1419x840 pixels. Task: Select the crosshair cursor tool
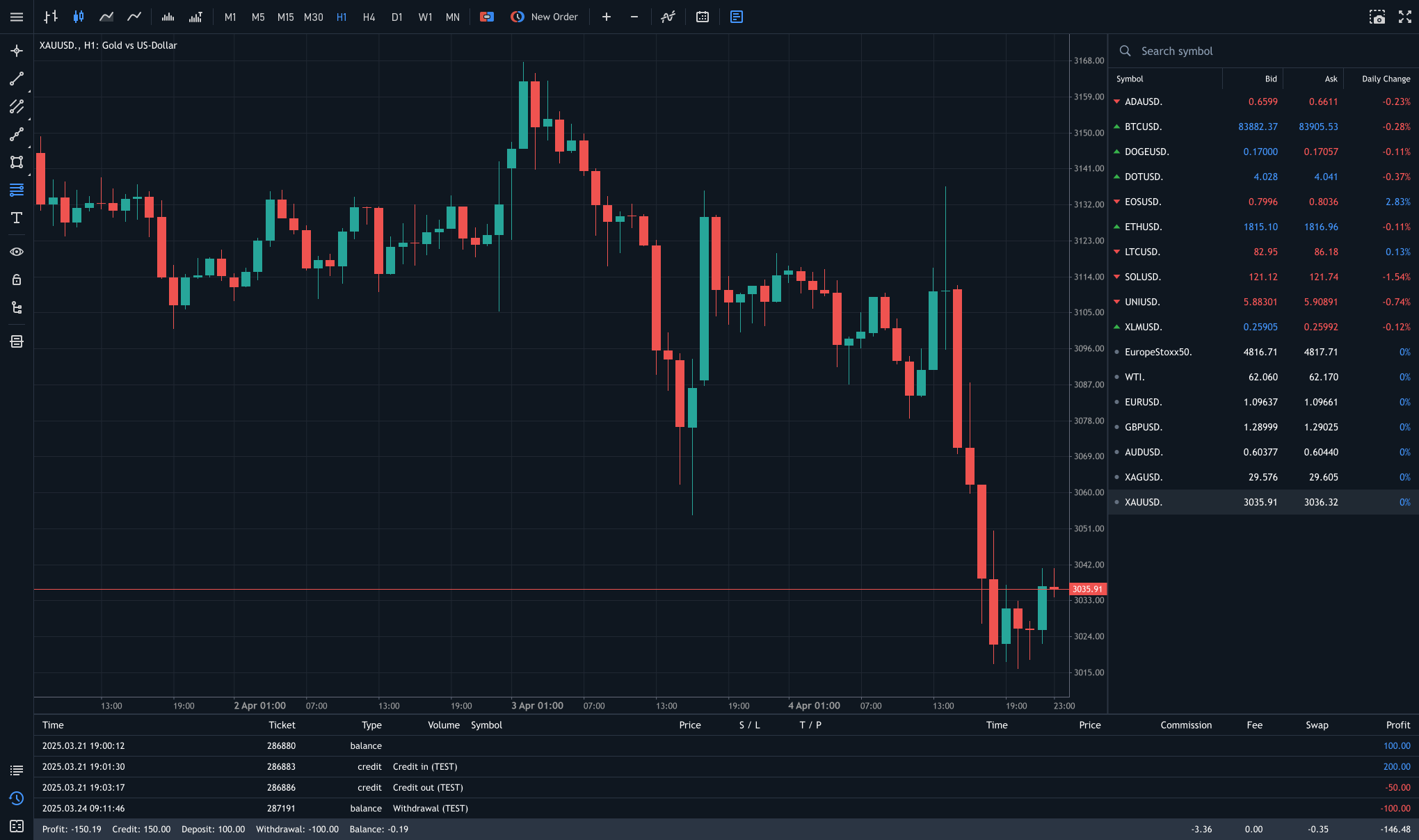(x=17, y=51)
